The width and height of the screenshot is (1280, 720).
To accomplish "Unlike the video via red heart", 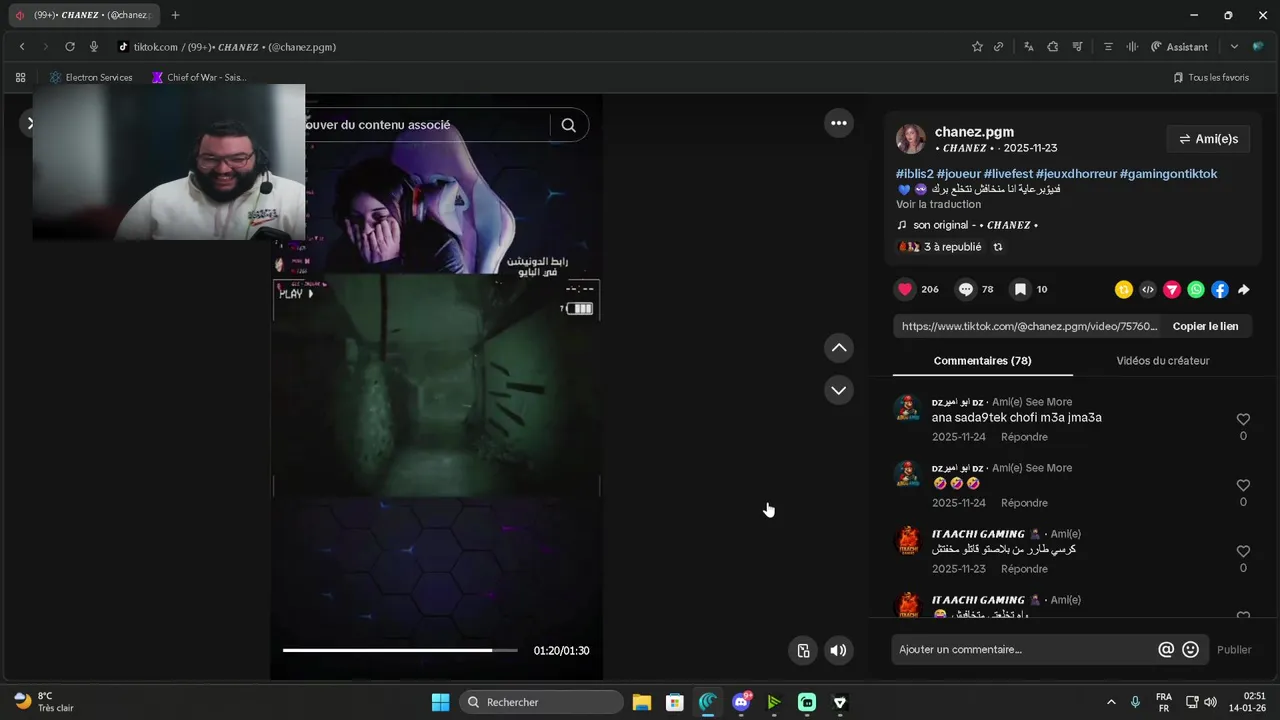I will 905,289.
